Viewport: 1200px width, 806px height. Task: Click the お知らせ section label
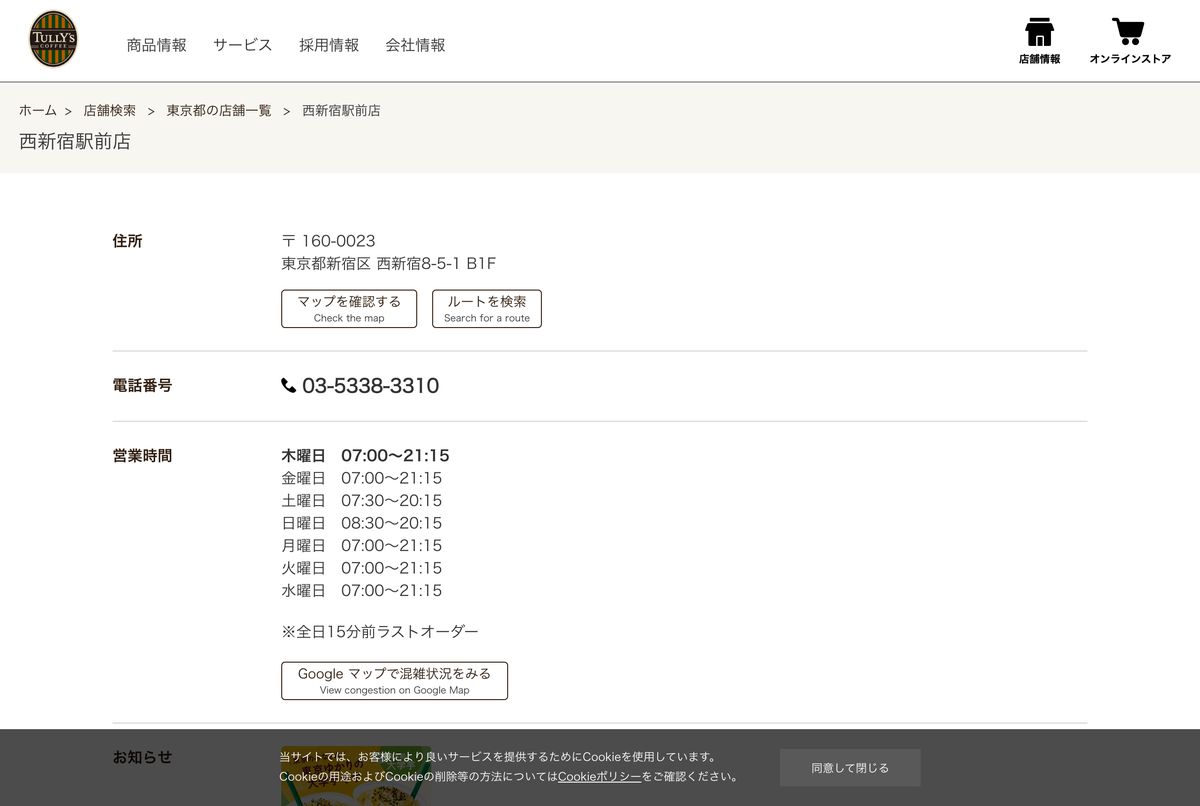tap(142, 757)
